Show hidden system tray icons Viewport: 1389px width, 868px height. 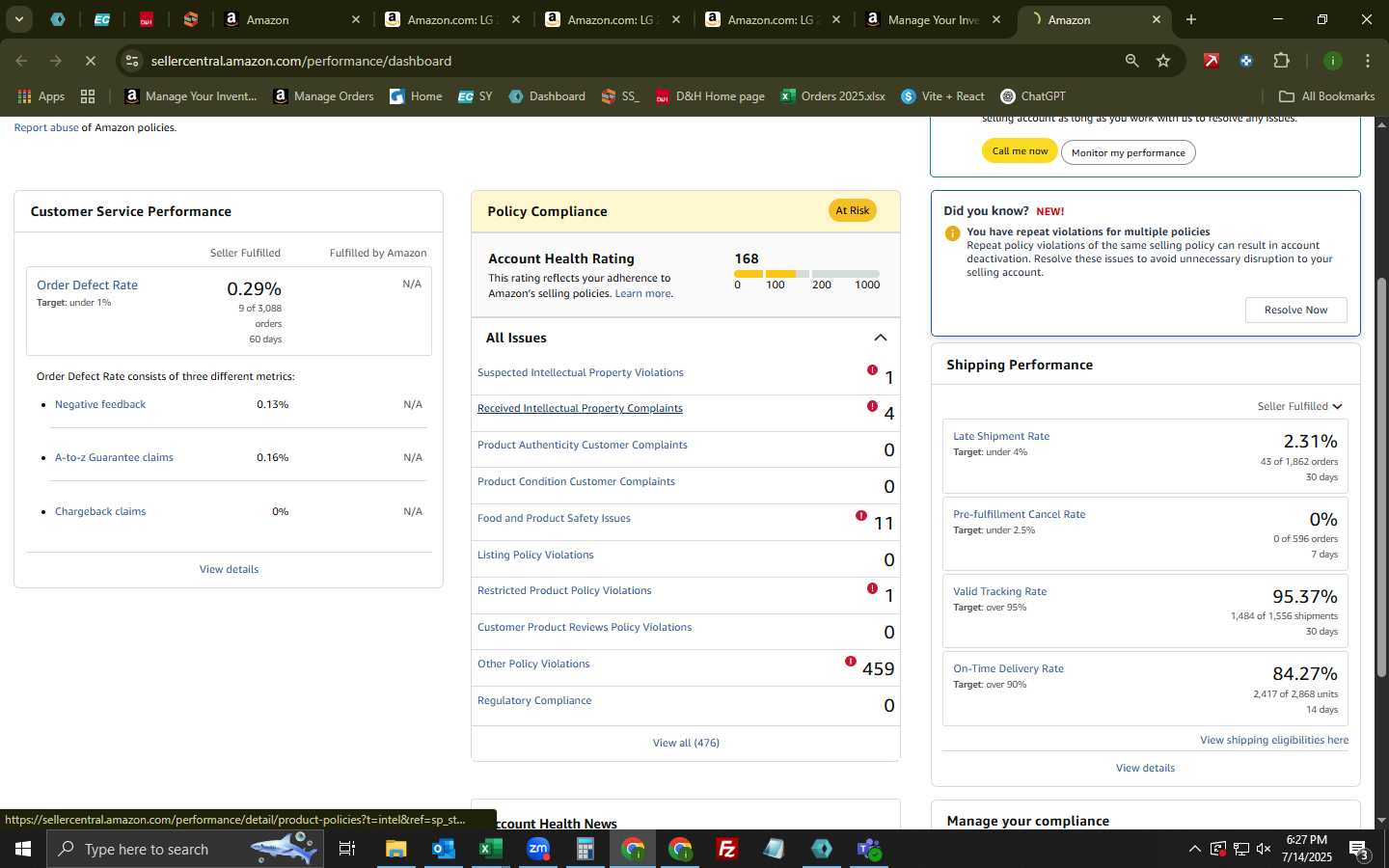1194,849
